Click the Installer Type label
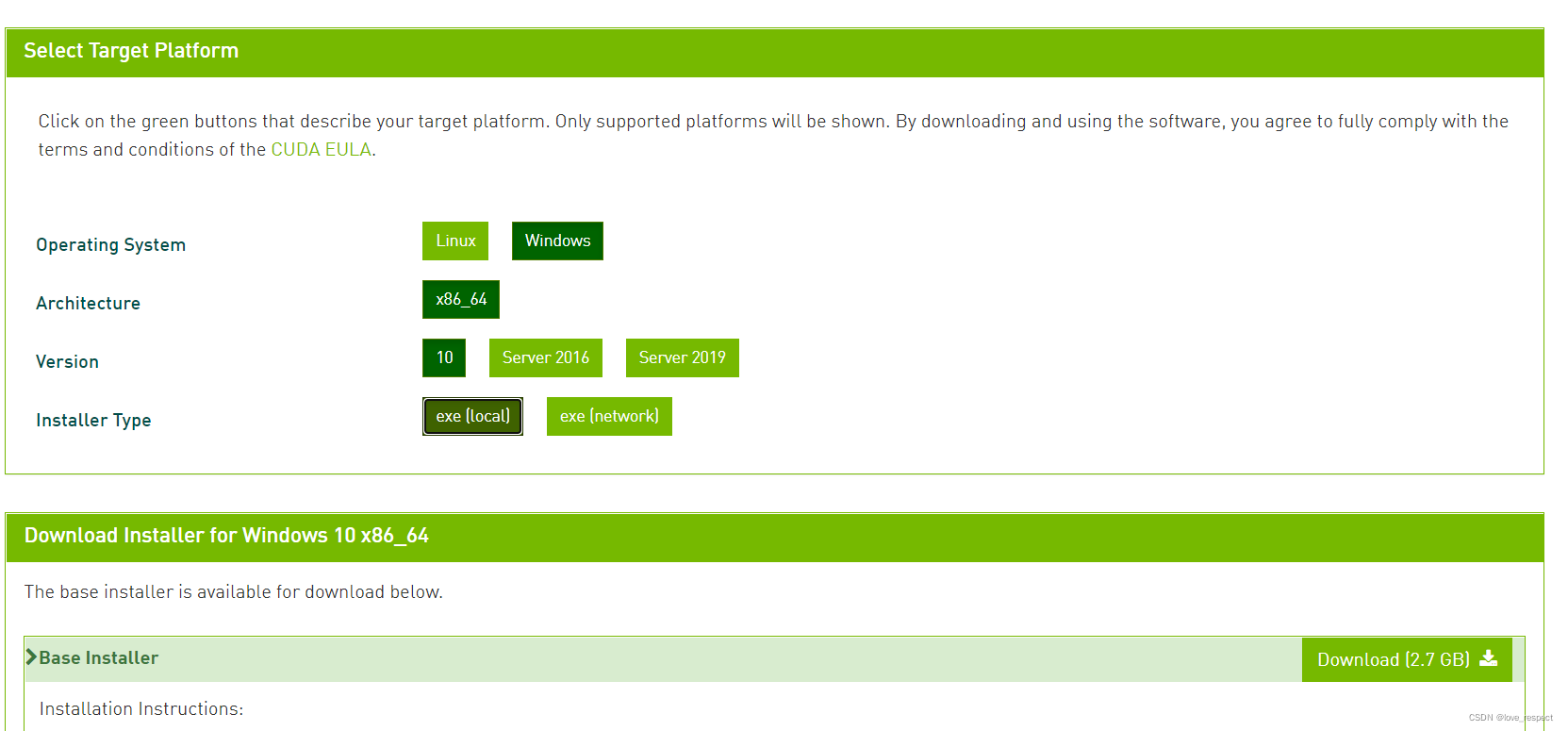The height and width of the screenshot is (731, 1568). point(93,421)
